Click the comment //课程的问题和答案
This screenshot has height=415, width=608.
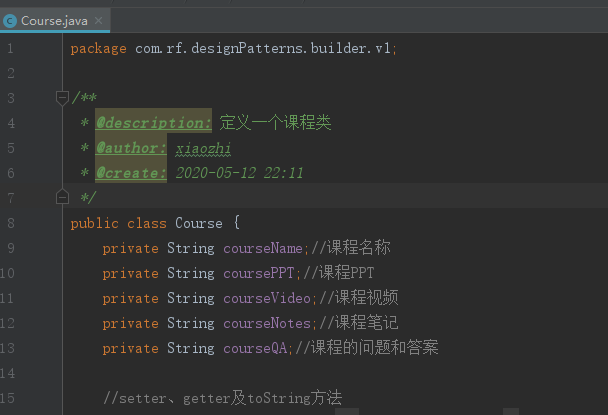[367, 348]
